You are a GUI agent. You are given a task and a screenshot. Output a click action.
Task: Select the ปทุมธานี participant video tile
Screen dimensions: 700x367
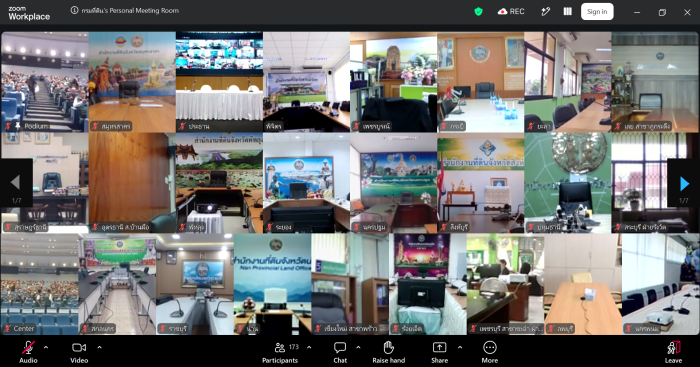[x=568, y=183]
